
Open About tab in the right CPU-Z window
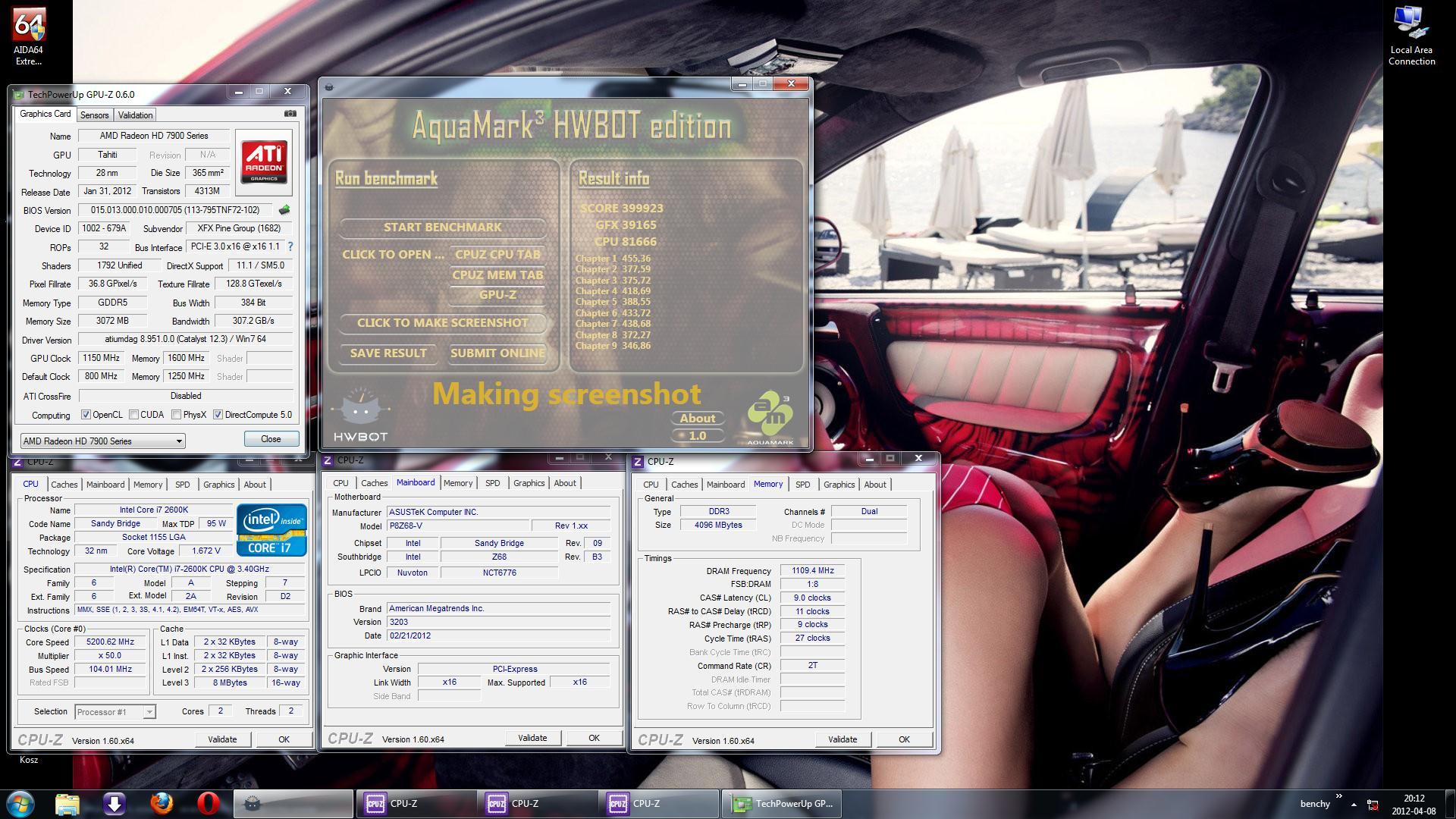pos(875,485)
